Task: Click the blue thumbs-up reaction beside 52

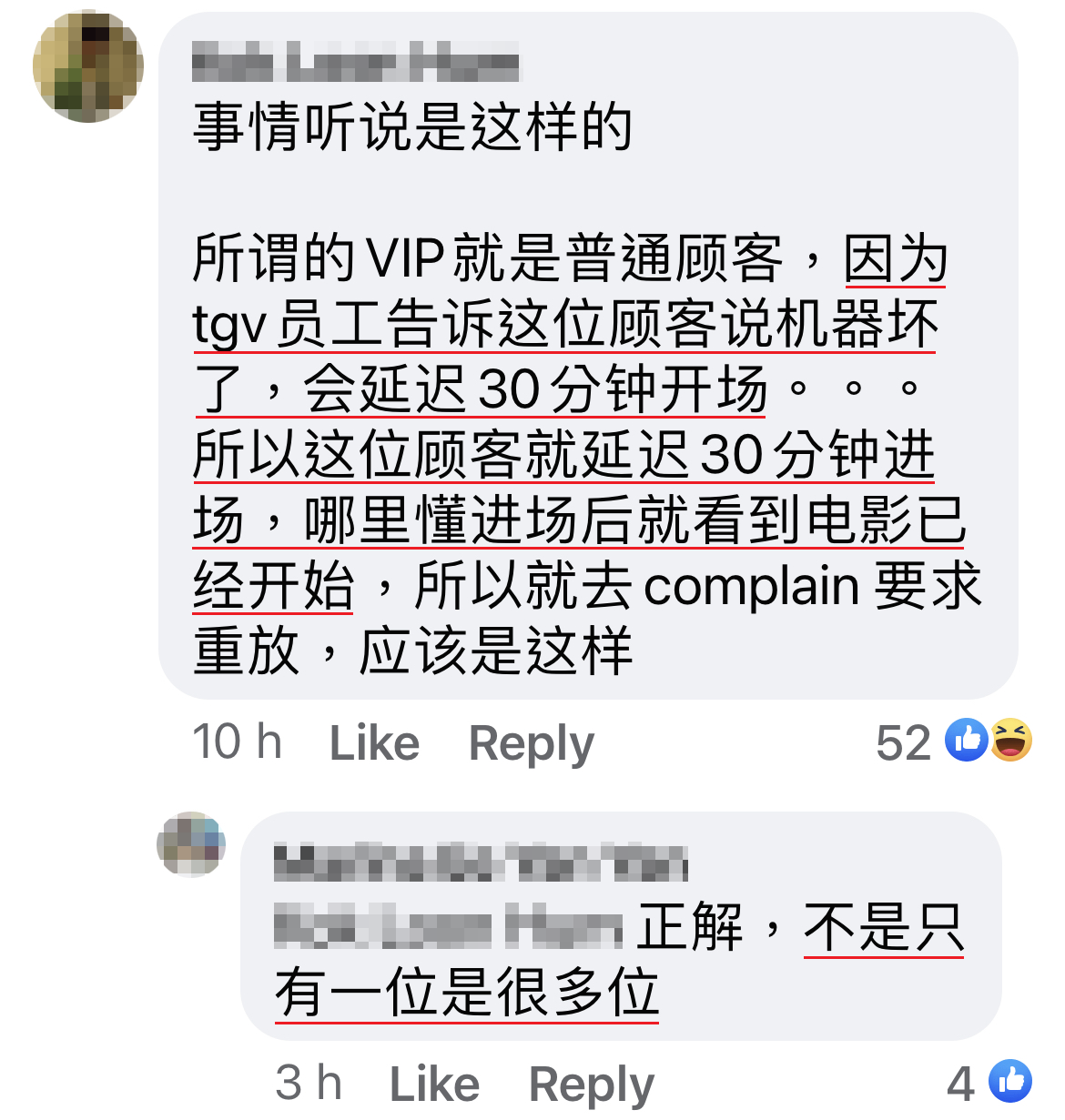Action: (967, 740)
